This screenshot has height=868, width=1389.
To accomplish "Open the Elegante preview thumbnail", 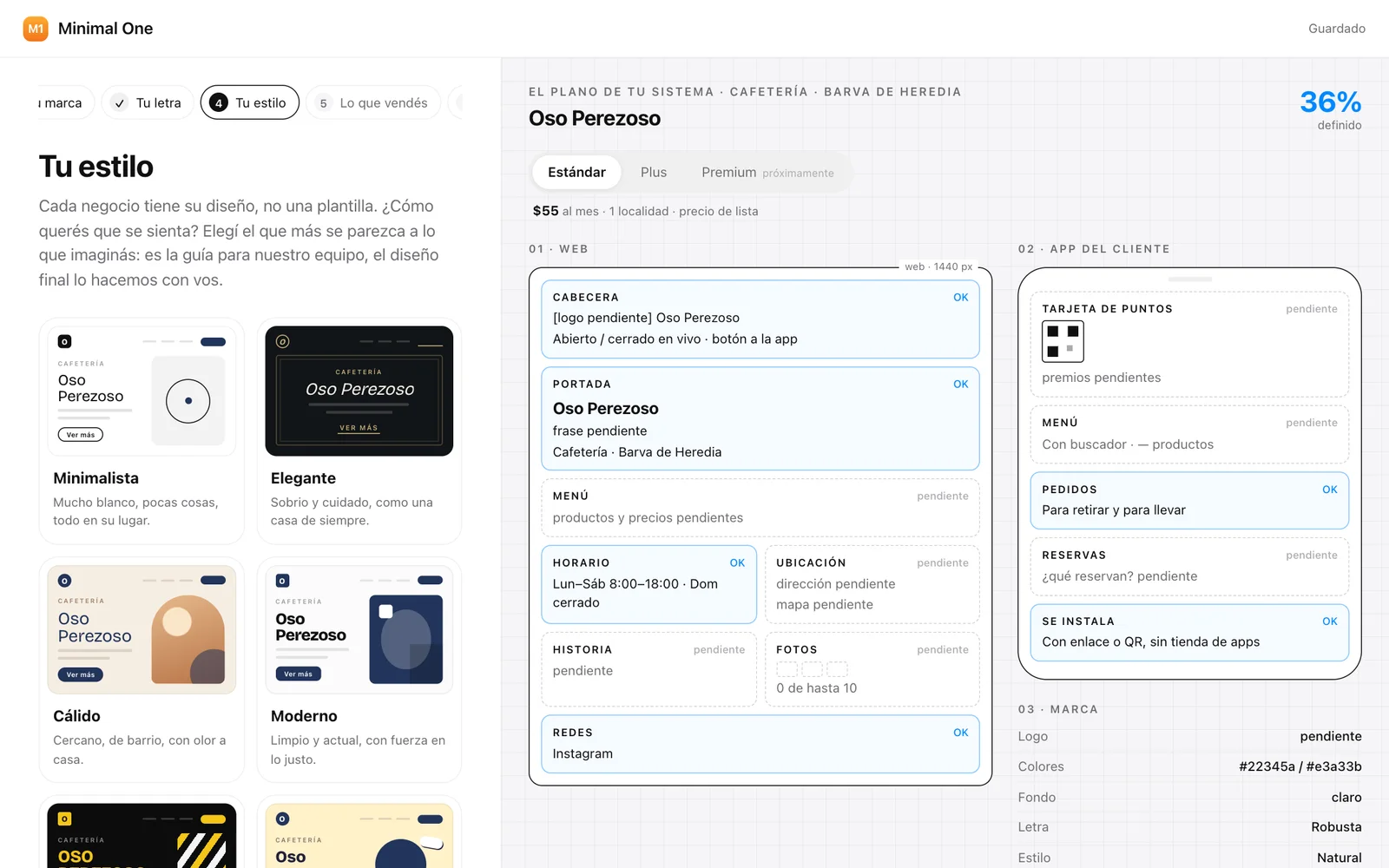I will (359, 391).
